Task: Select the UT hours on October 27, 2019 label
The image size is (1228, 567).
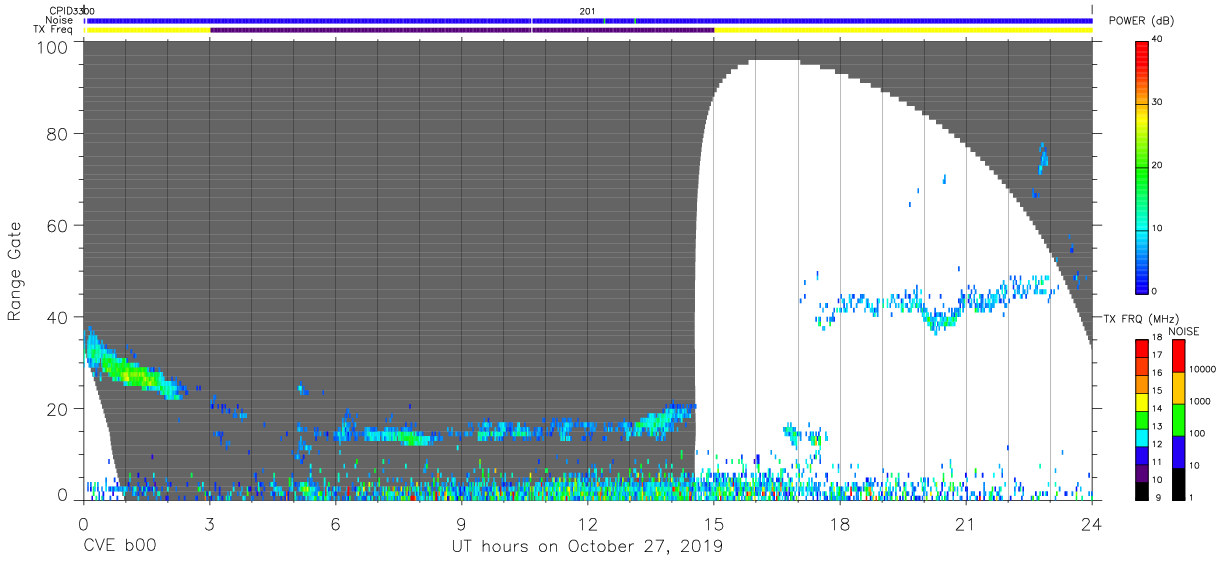Action: (x=587, y=546)
